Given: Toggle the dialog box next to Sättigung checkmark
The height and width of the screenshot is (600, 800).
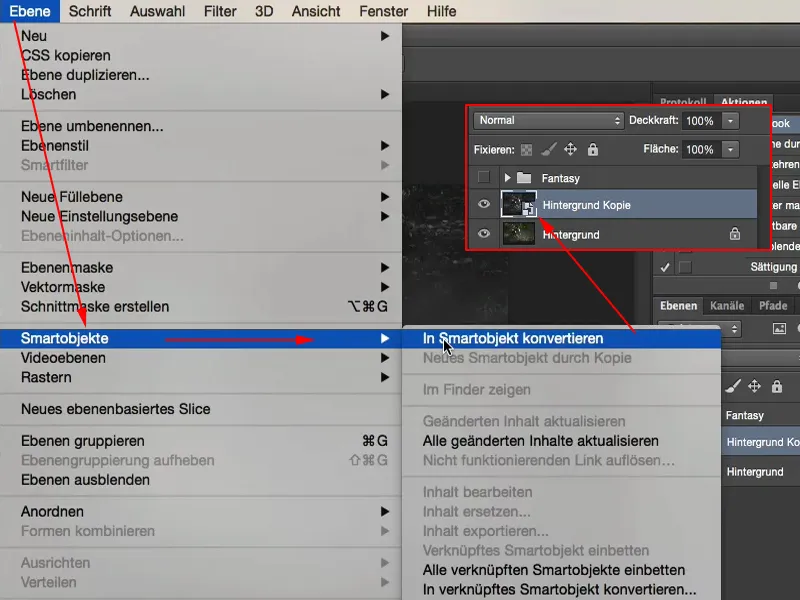Looking at the screenshot, I should tap(685, 267).
